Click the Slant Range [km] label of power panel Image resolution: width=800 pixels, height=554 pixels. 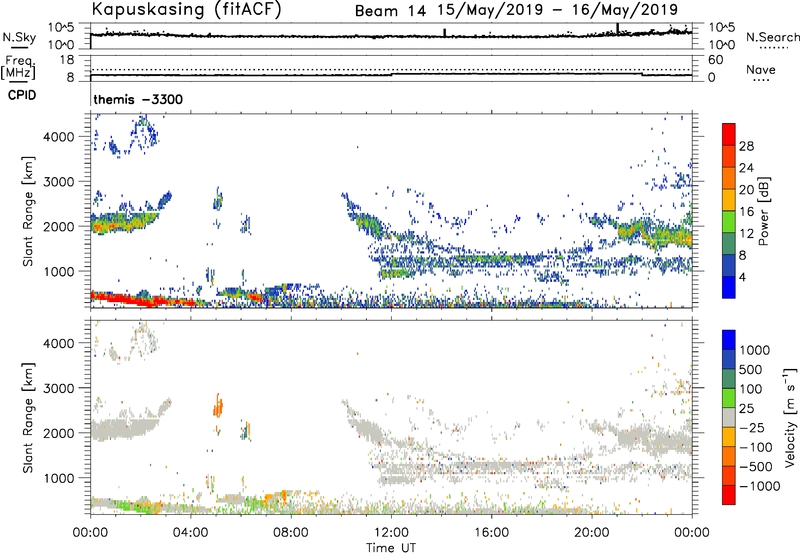tap(28, 211)
